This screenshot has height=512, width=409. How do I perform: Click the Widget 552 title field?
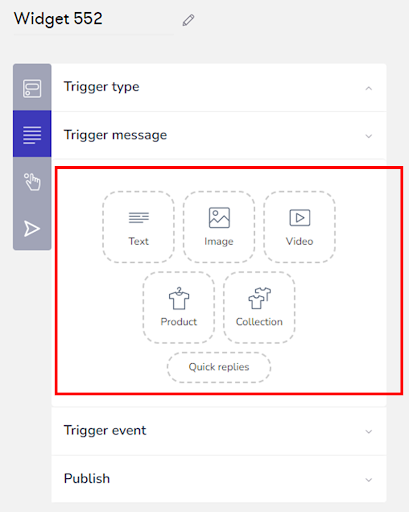click(x=93, y=20)
